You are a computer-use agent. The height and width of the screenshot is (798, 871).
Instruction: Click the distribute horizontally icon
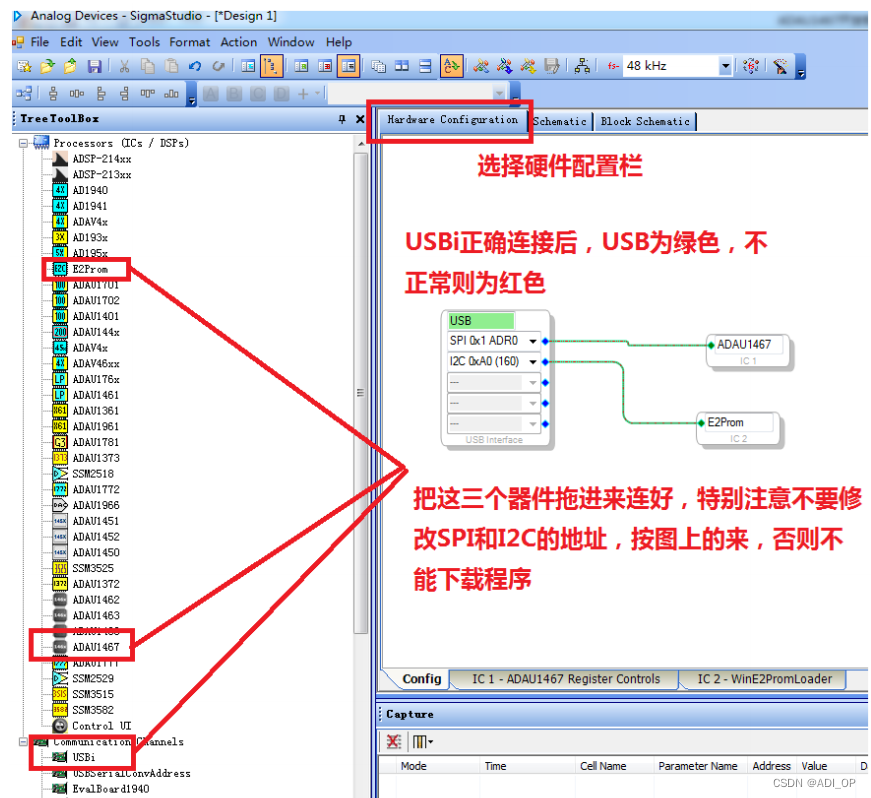77,94
